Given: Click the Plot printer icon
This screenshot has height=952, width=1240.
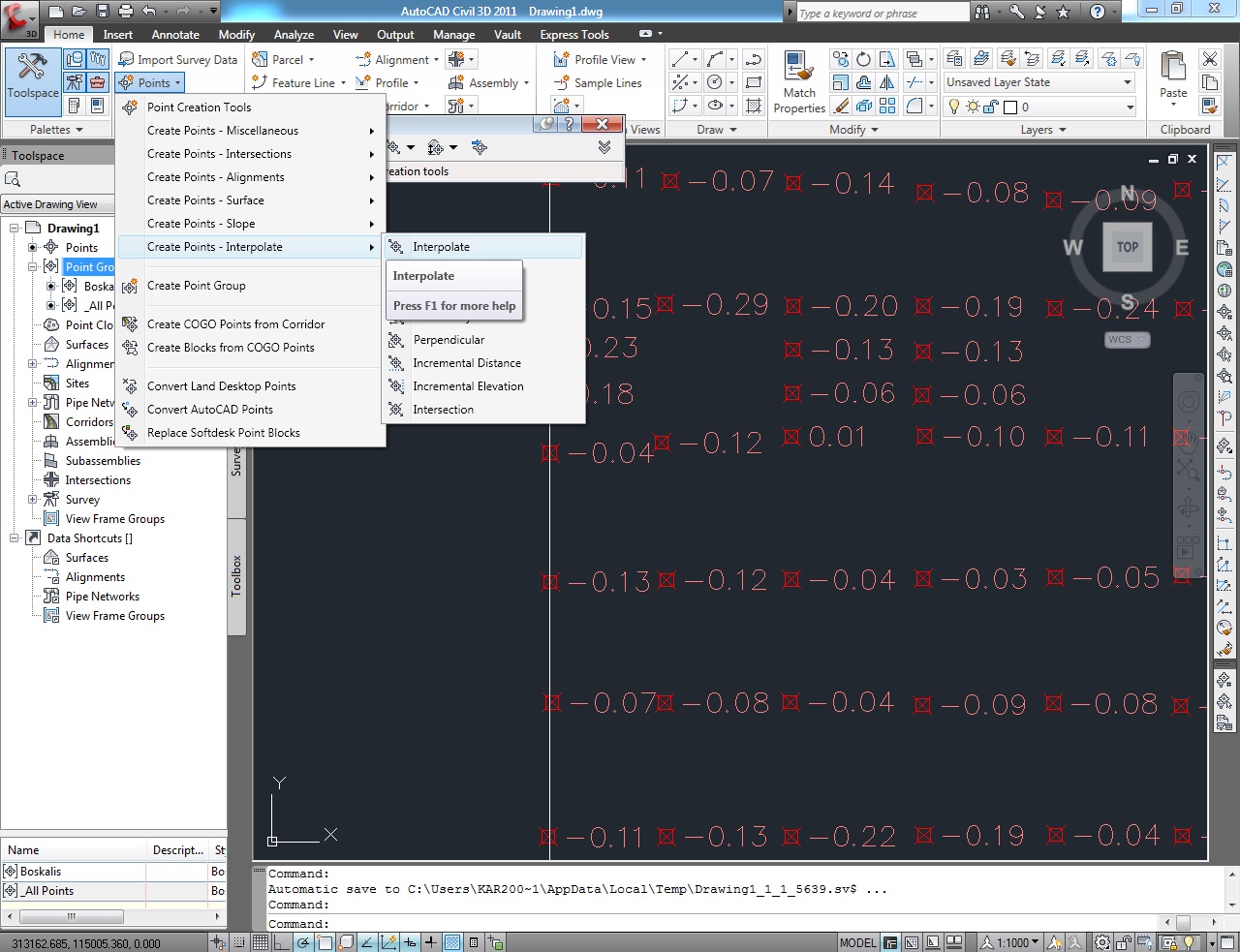Looking at the screenshot, I should click(126, 12).
